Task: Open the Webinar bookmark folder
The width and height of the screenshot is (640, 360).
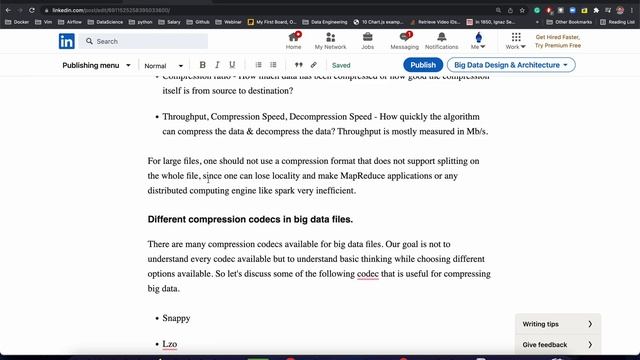Action: (x=229, y=22)
